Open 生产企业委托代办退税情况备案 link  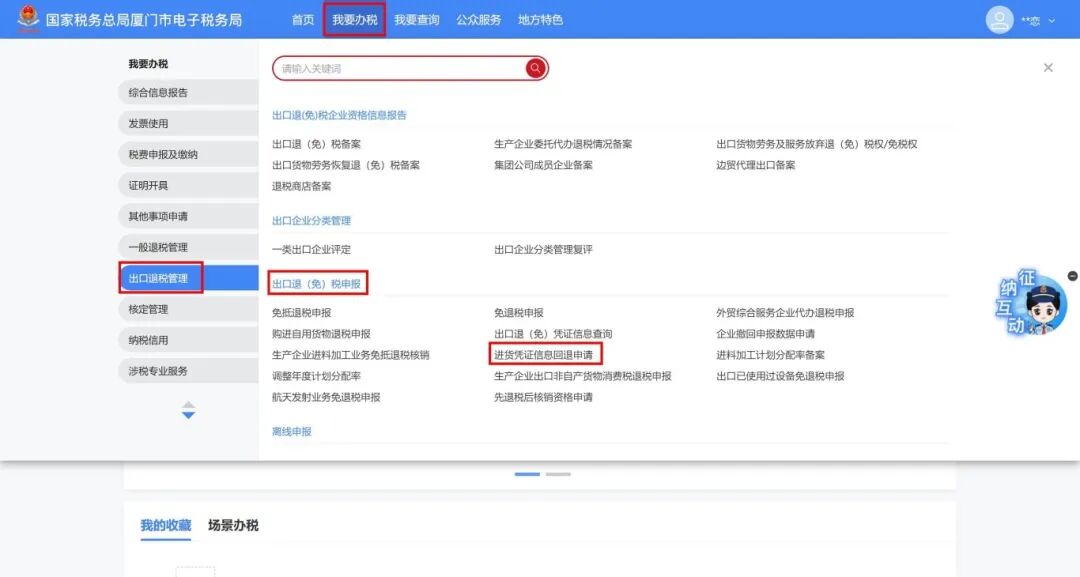coord(563,144)
